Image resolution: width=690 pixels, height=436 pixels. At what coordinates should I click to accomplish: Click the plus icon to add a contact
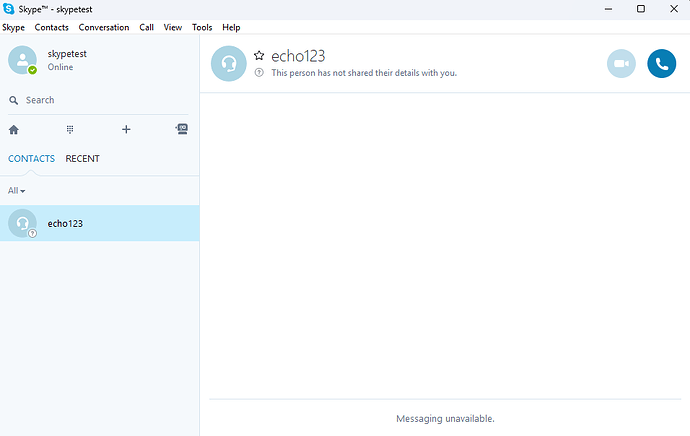[x=126, y=129]
